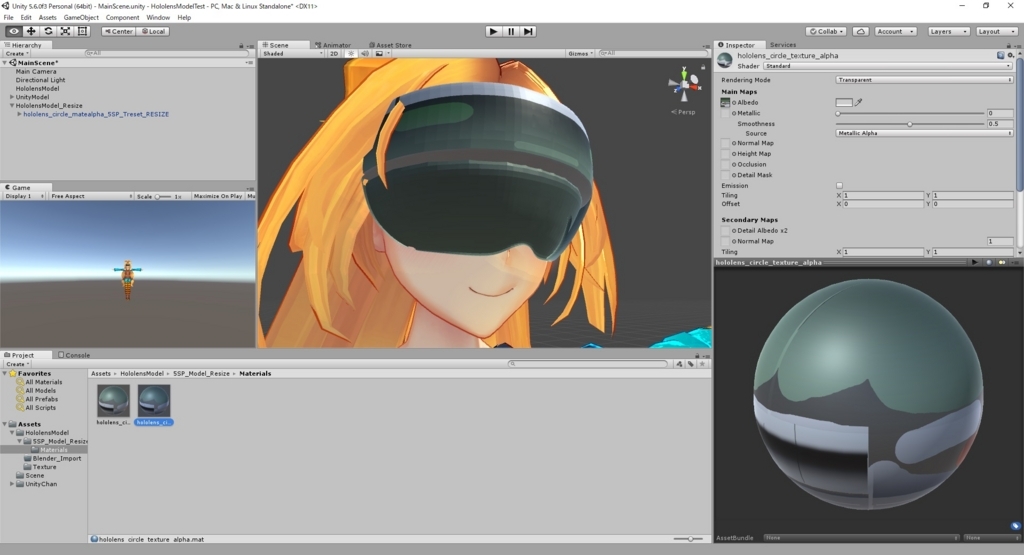Click the Collab button

pos(827,31)
